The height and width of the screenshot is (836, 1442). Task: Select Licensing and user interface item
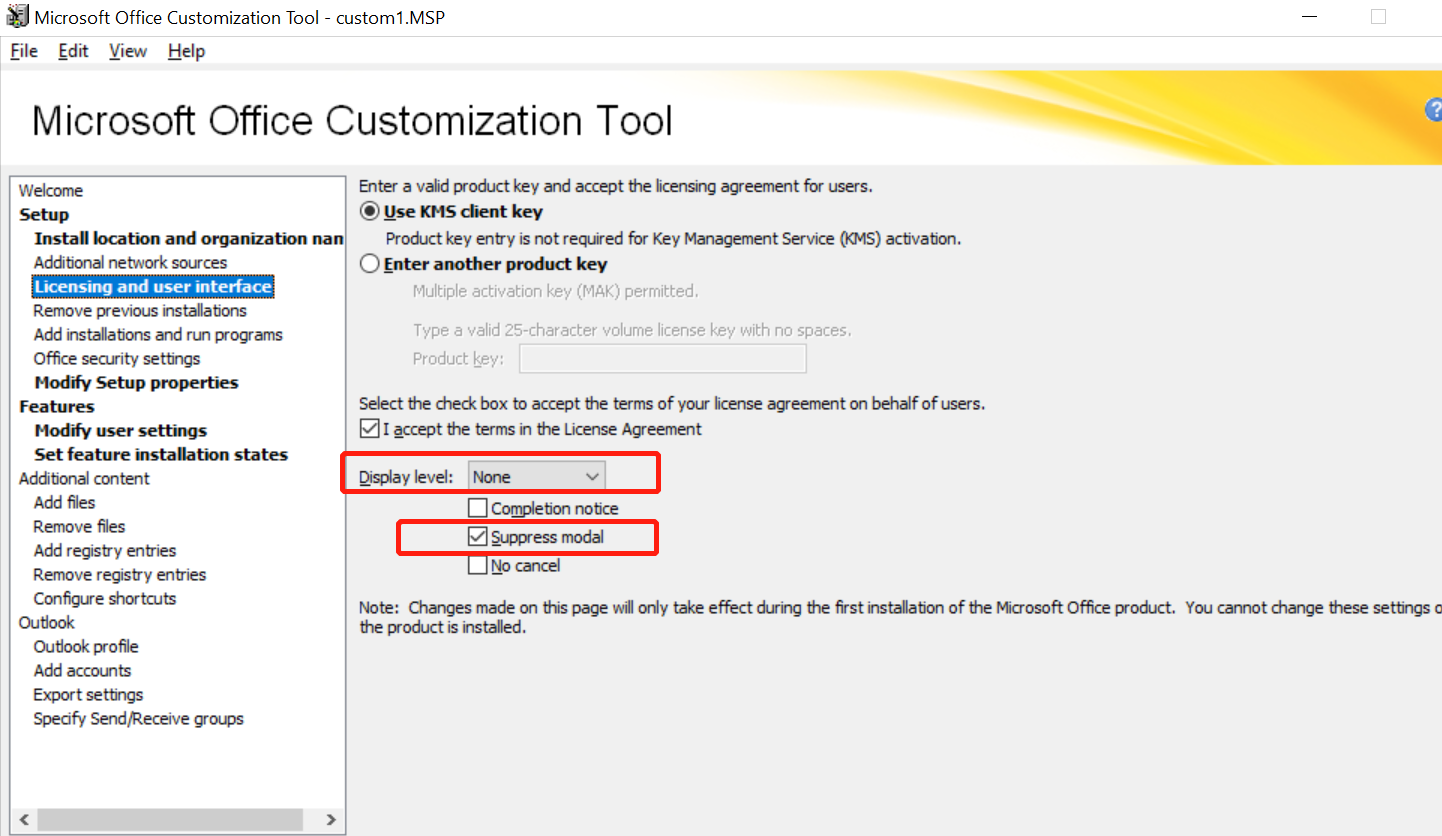tap(153, 287)
